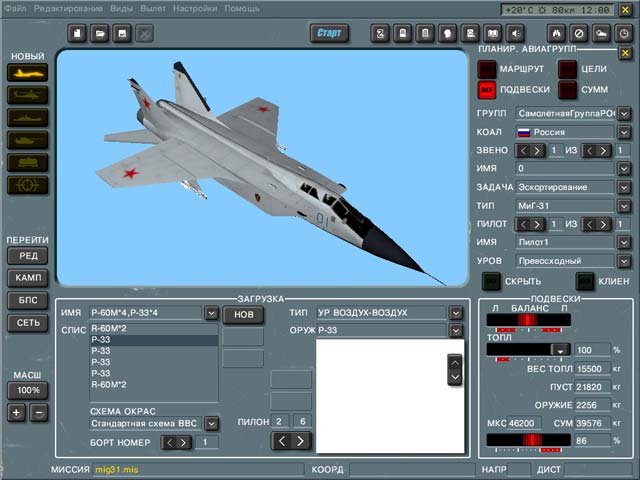This screenshot has width=640, height=480.
Task: Click НОВ to create new loadout
Action: coord(243,315)
